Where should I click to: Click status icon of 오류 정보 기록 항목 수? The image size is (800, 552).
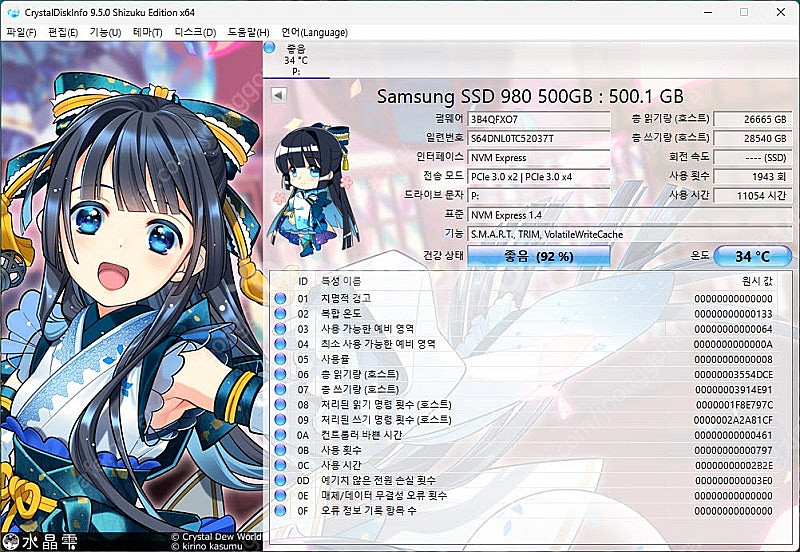(280, 511)
